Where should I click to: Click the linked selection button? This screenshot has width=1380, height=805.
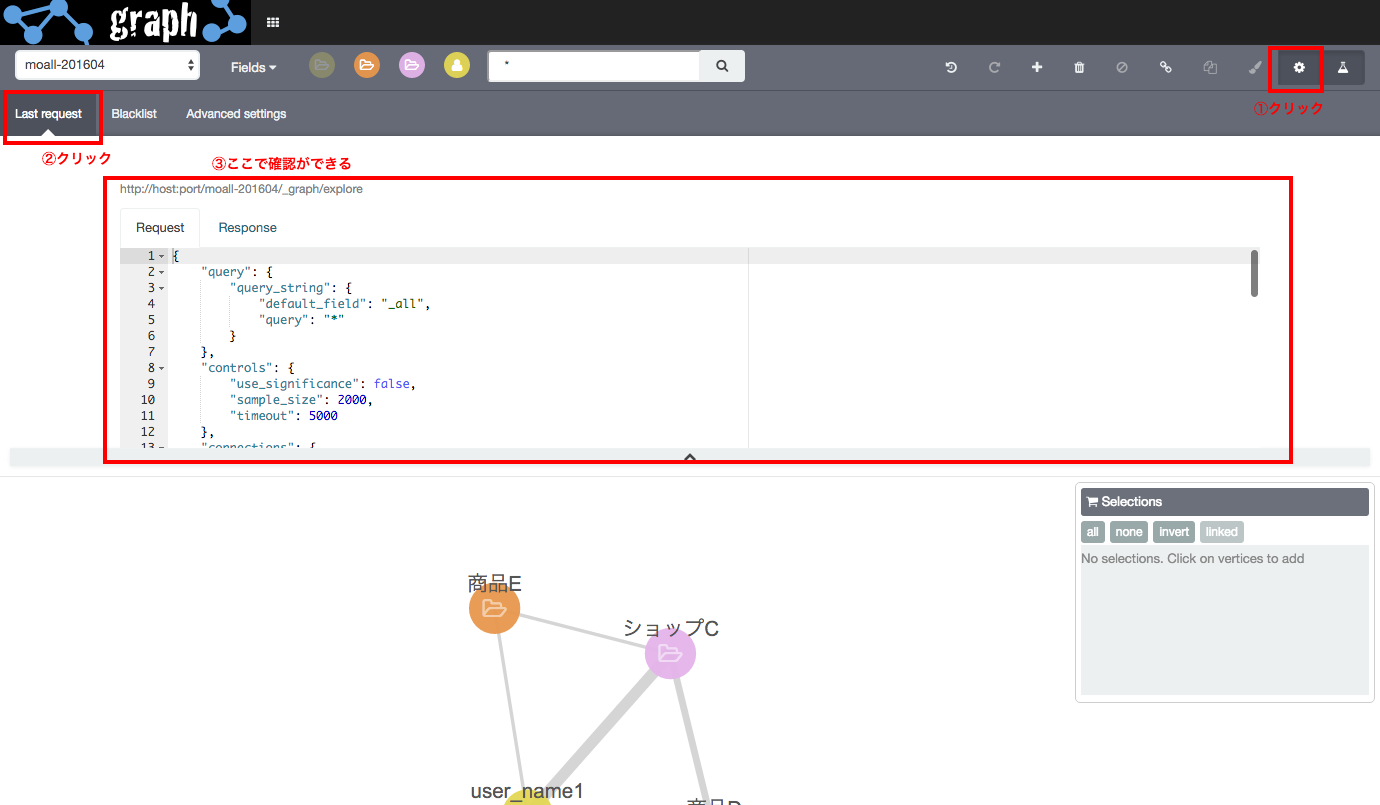pos(1221,531)
